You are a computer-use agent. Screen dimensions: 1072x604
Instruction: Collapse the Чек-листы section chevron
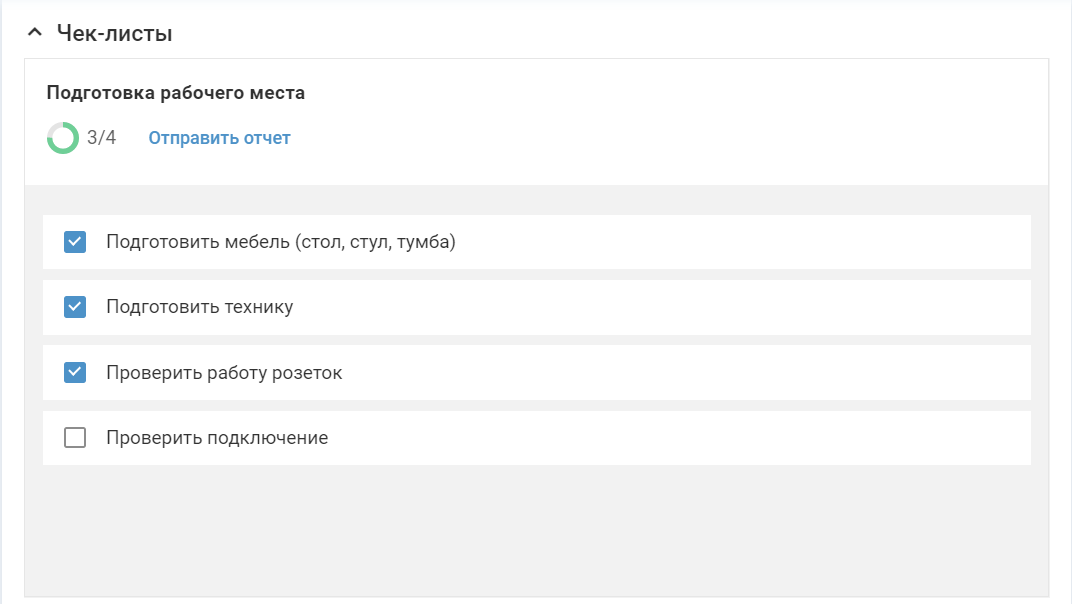pos(35,33)
